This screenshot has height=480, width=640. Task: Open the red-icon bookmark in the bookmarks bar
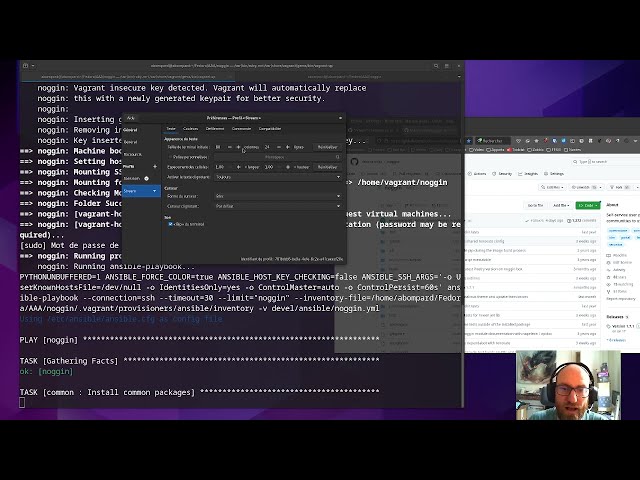tap(515, 150)
